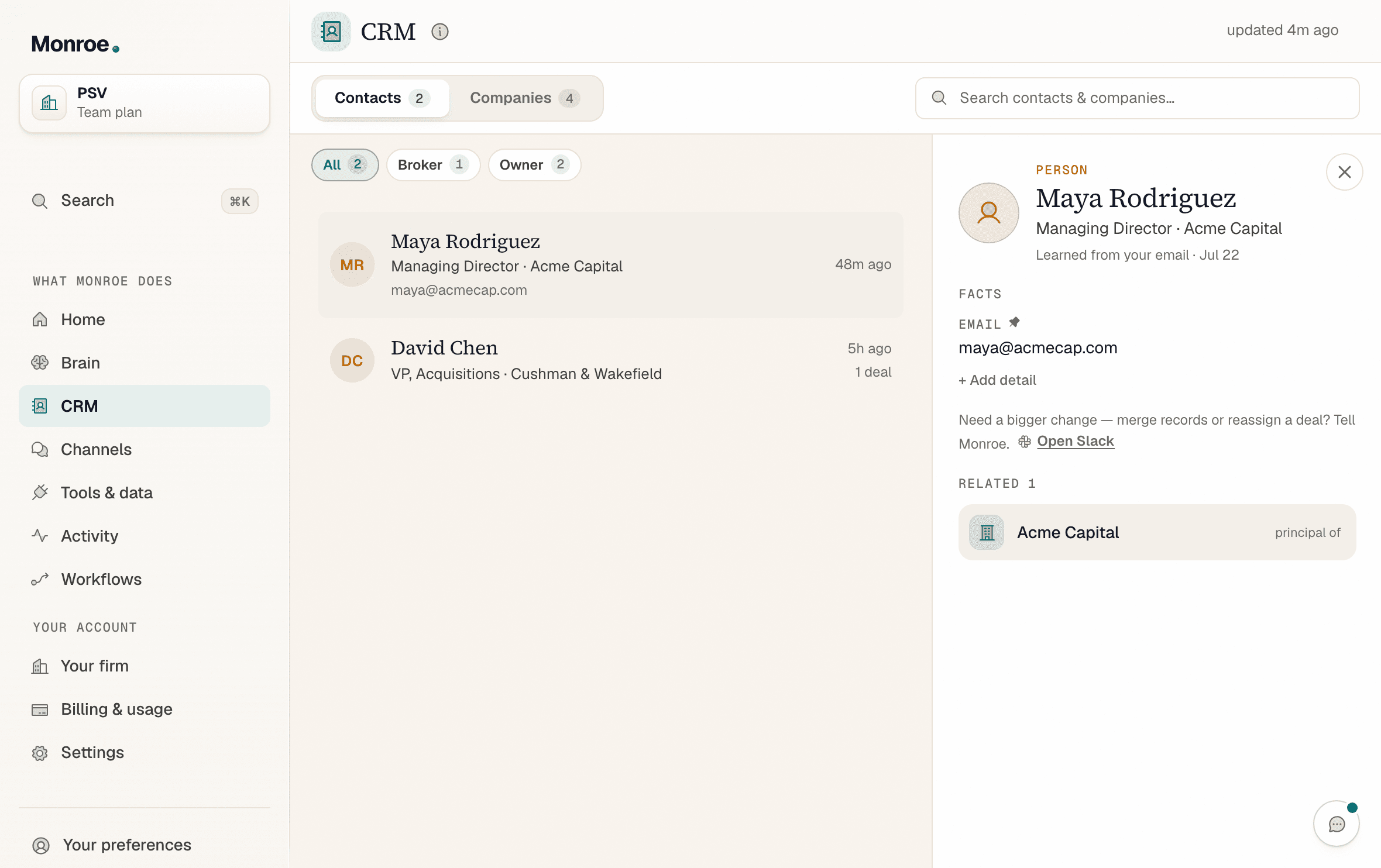The image size is (1381, 868).
Task: Click the maya@acmecap.com email value
Action: coord(1038,348)
